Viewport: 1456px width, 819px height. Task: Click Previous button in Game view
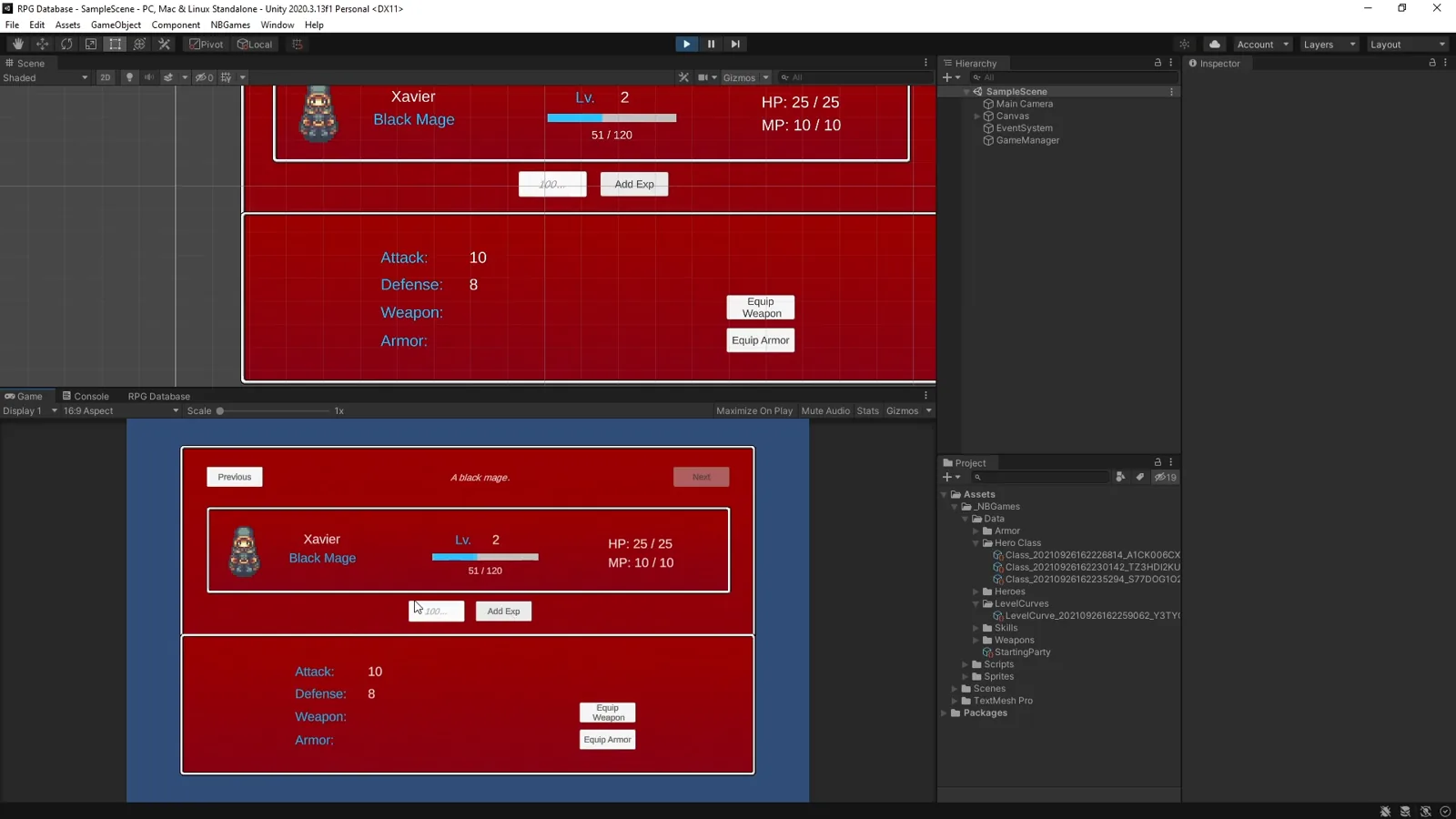235,477
